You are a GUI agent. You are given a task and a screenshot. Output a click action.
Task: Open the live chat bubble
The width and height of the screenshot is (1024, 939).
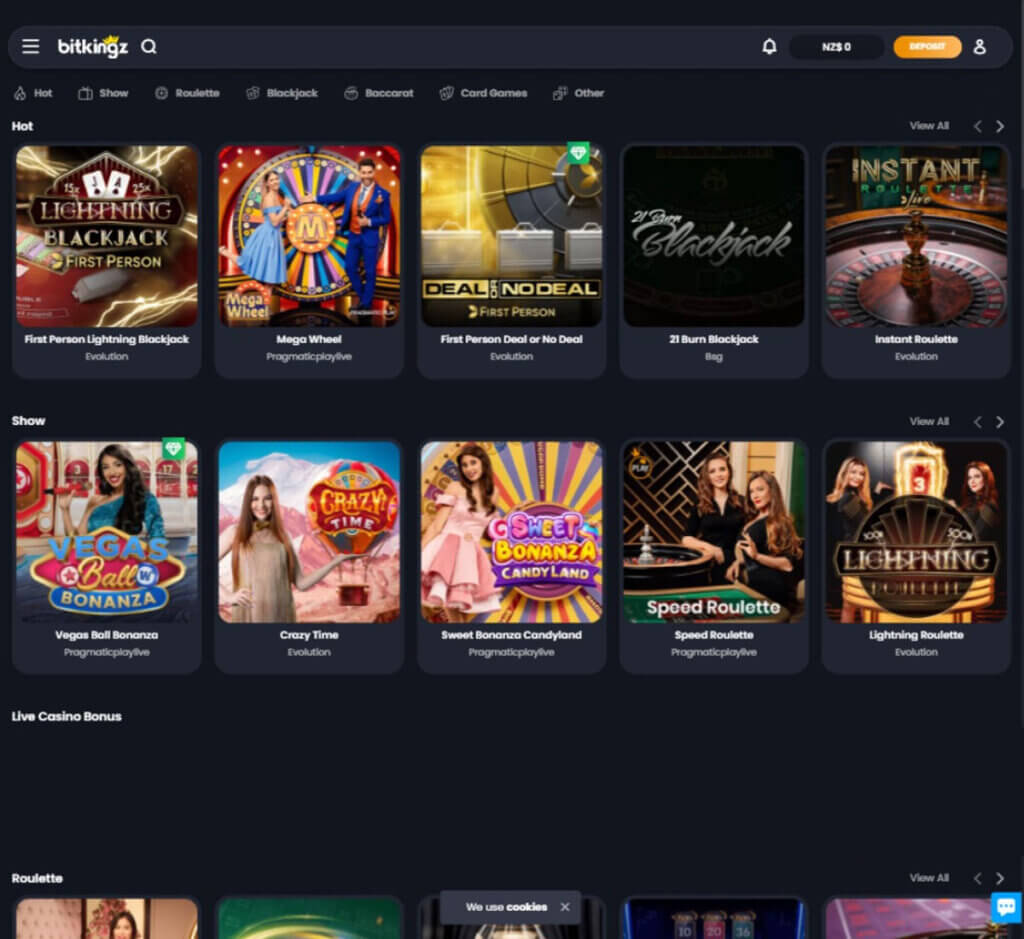pos(1006,906)
